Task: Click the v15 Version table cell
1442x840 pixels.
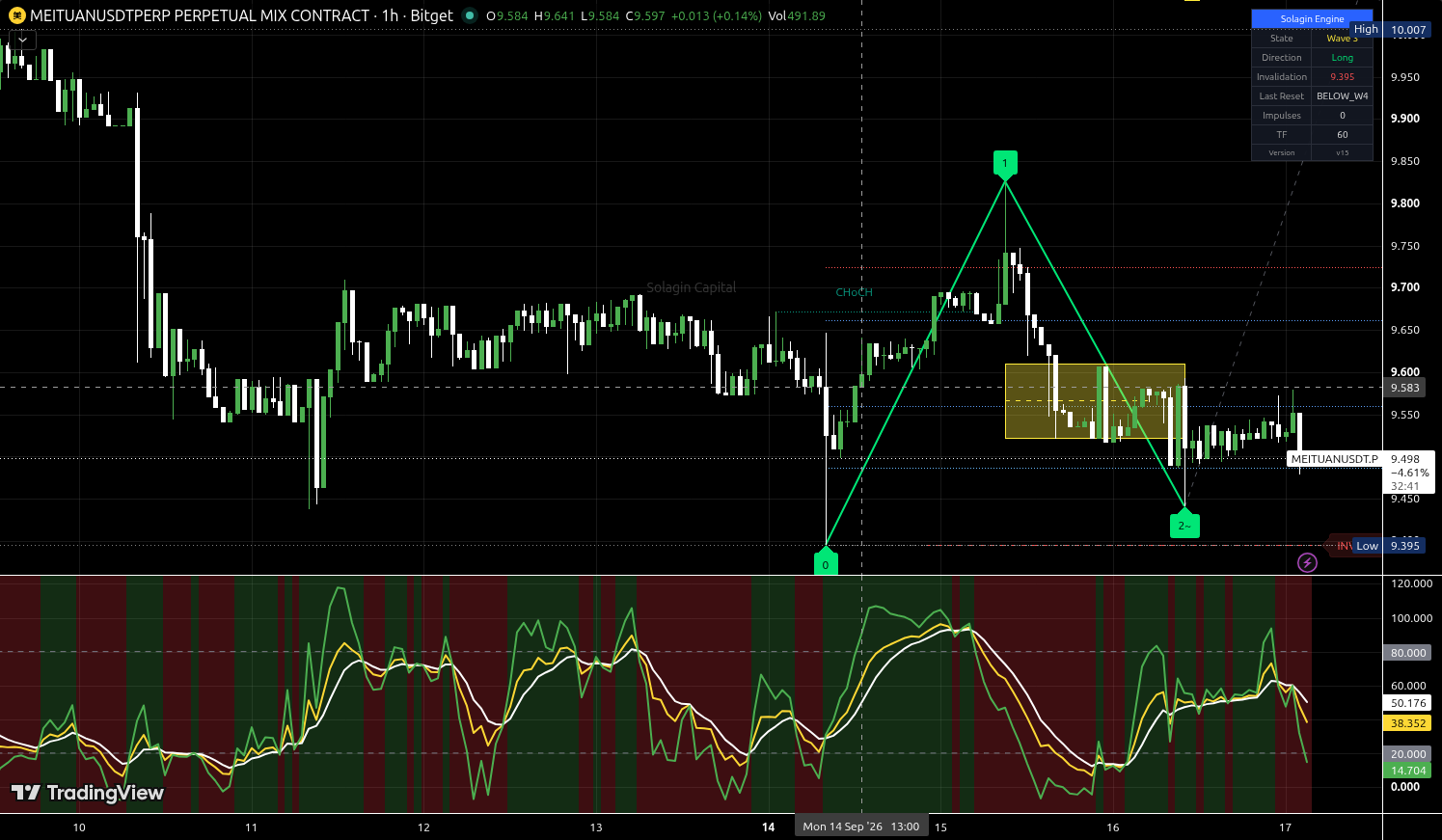Action: (1342, 152)
